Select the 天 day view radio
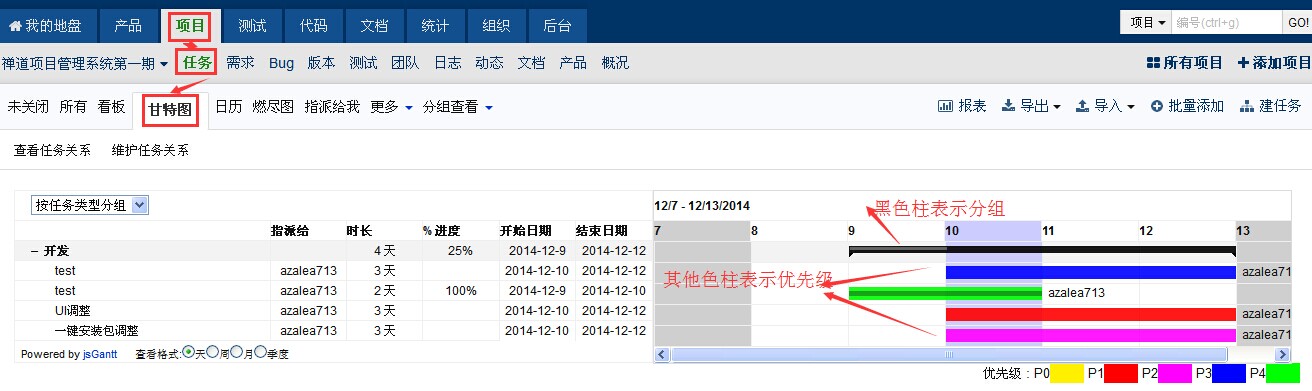The width and height of the screenshot is (1312, 391). pyautogui.click(x=189, y=352)
